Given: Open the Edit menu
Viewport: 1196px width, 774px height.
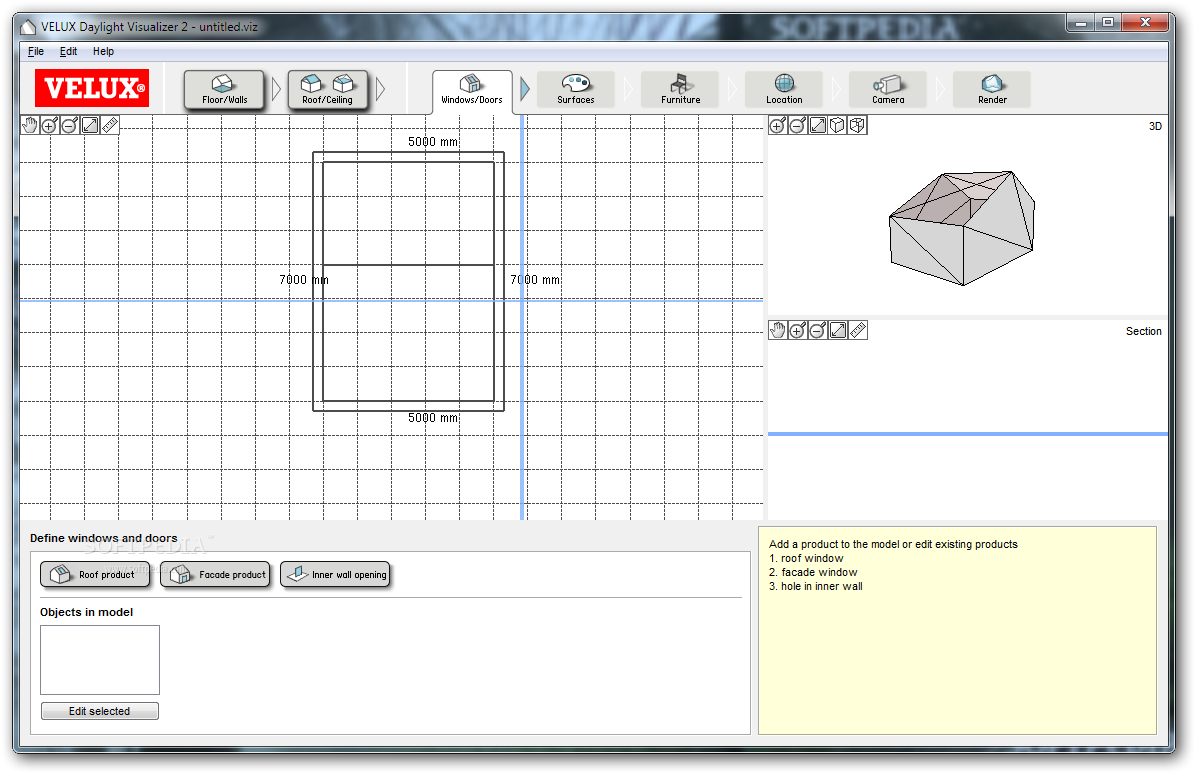Looking at the screenshot, I should [69, 51].
